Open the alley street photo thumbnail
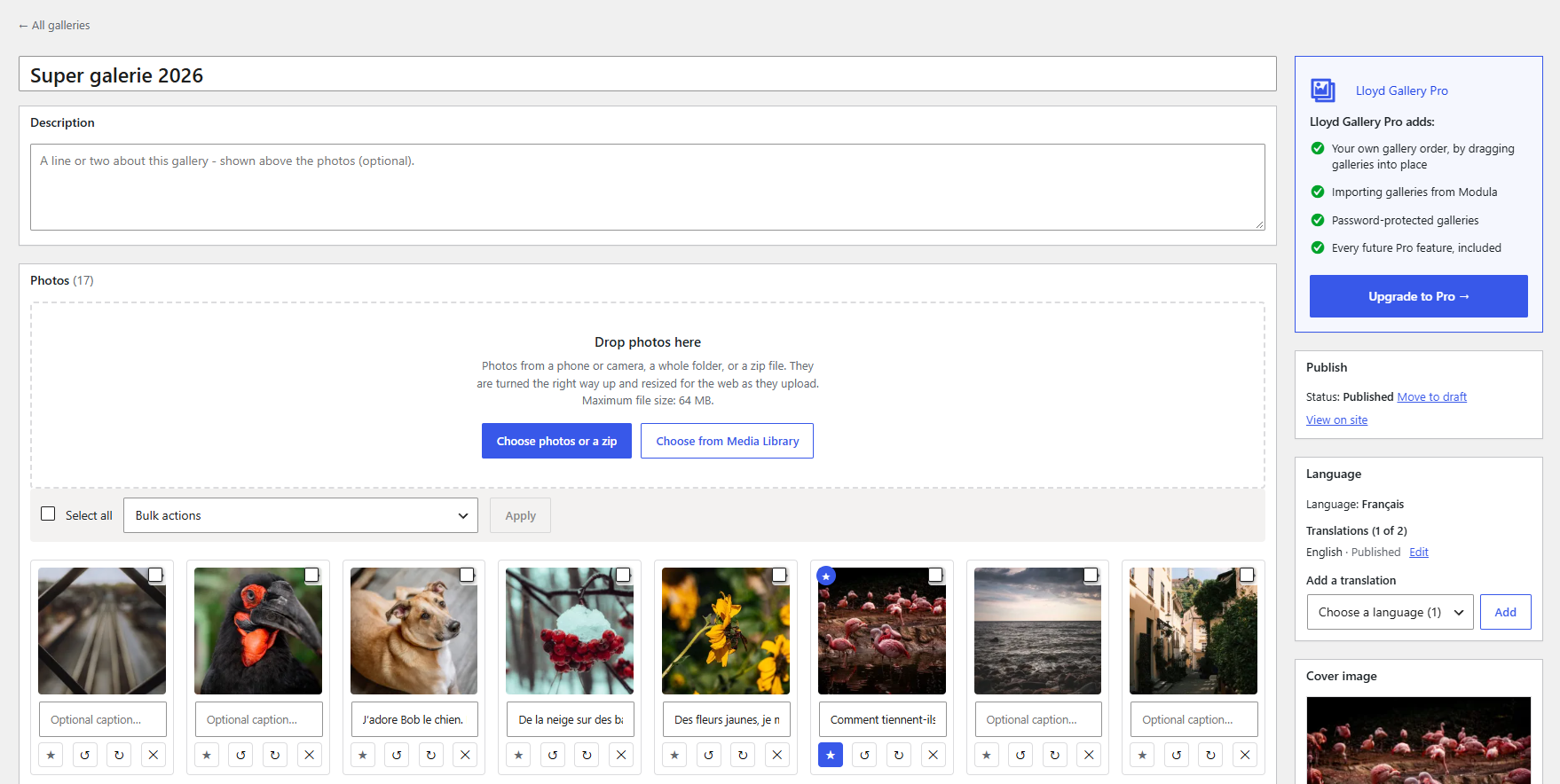This screenshot has width=1560, height=784. (1194, 631)
